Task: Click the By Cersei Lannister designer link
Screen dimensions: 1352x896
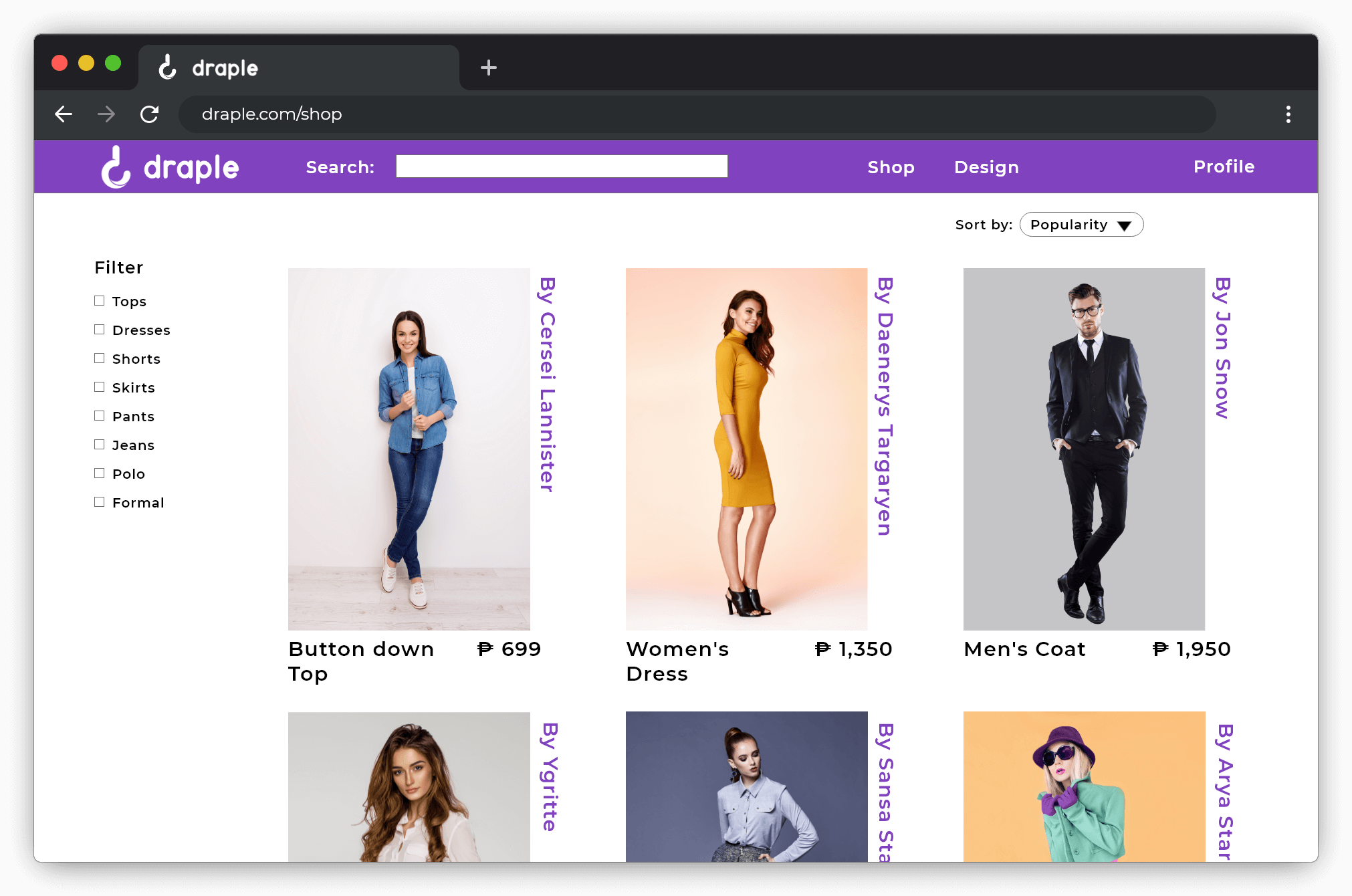Action: click(548, 385)
